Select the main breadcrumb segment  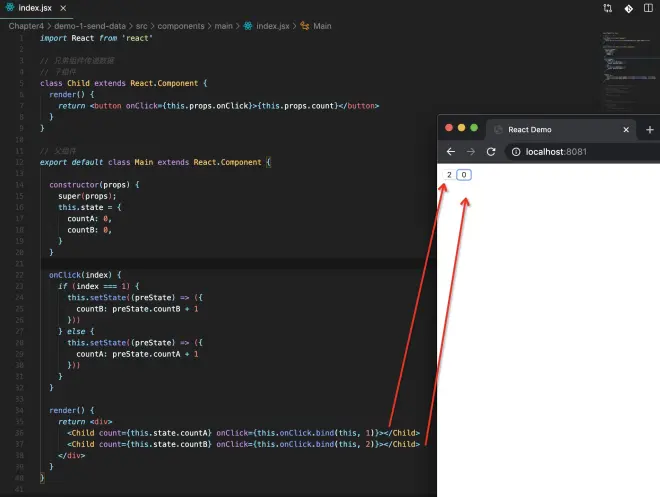(x=224, y=26)
